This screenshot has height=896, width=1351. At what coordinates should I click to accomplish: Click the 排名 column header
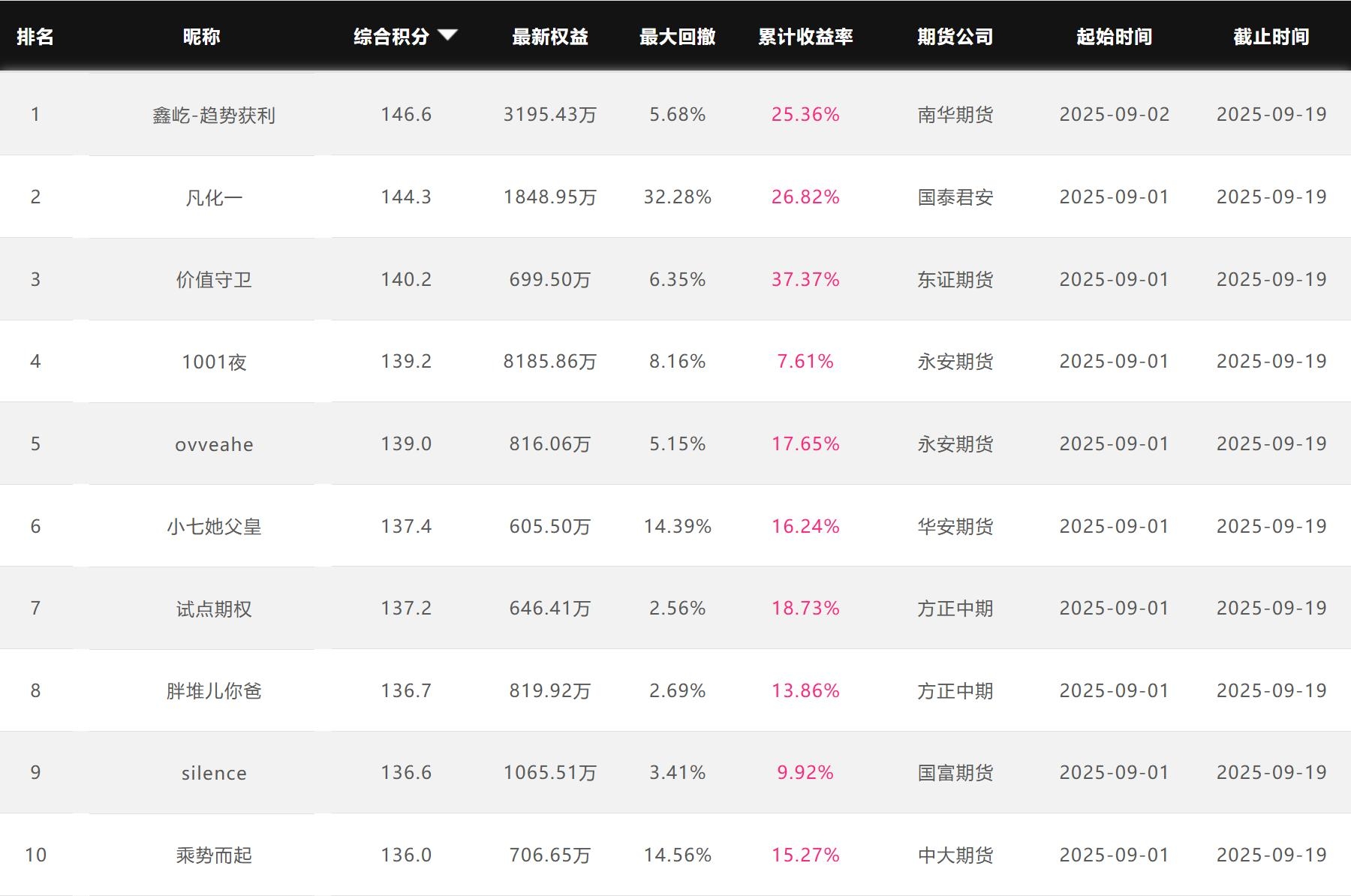point(35,37)
